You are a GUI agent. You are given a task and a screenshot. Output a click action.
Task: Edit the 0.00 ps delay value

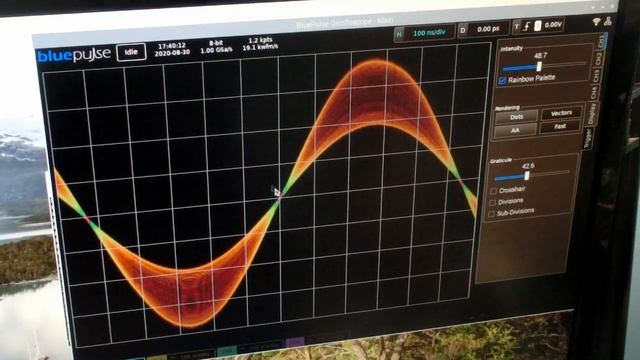(x=488, y=29)
